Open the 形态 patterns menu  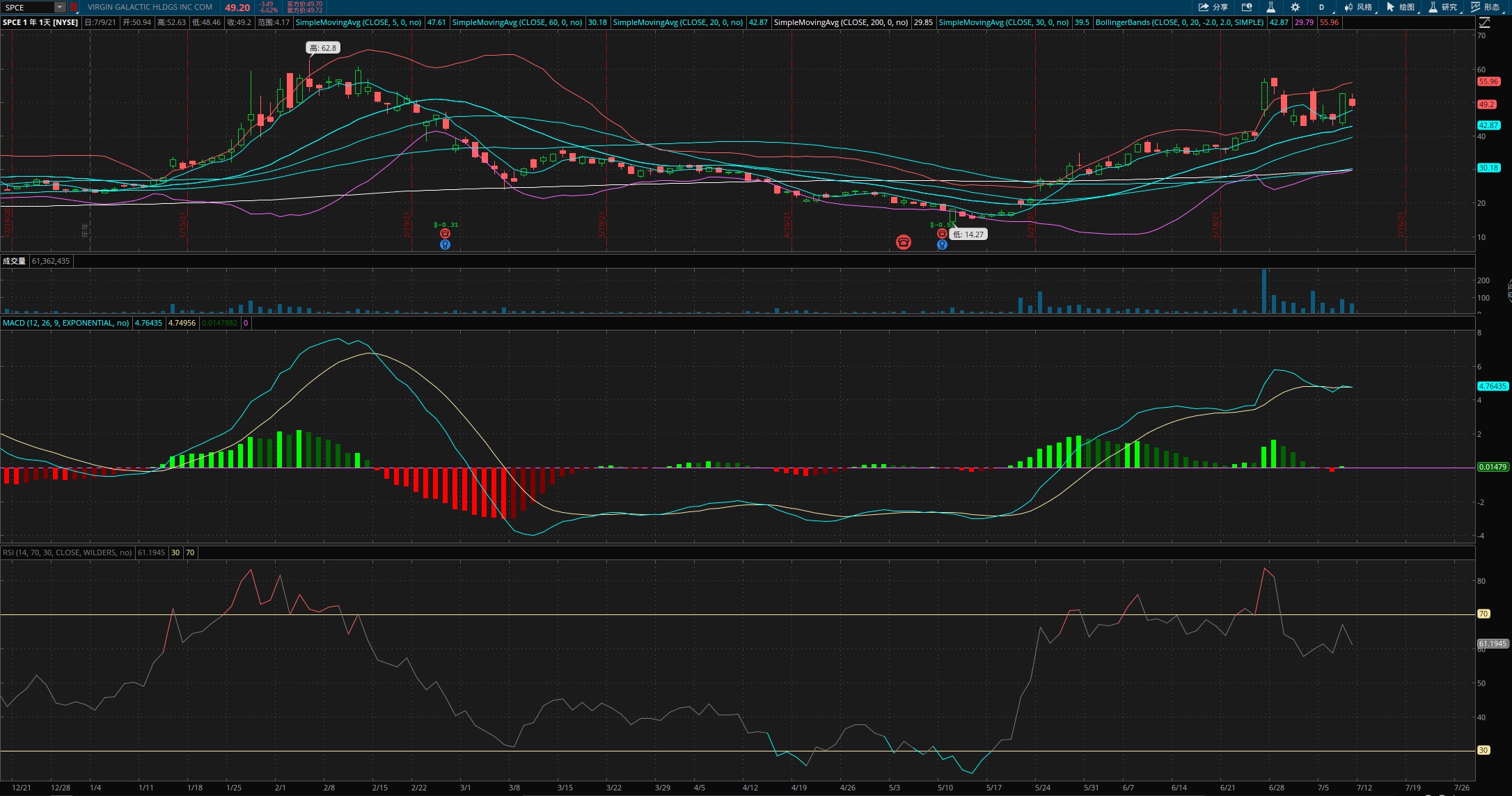coord(1485,7)
